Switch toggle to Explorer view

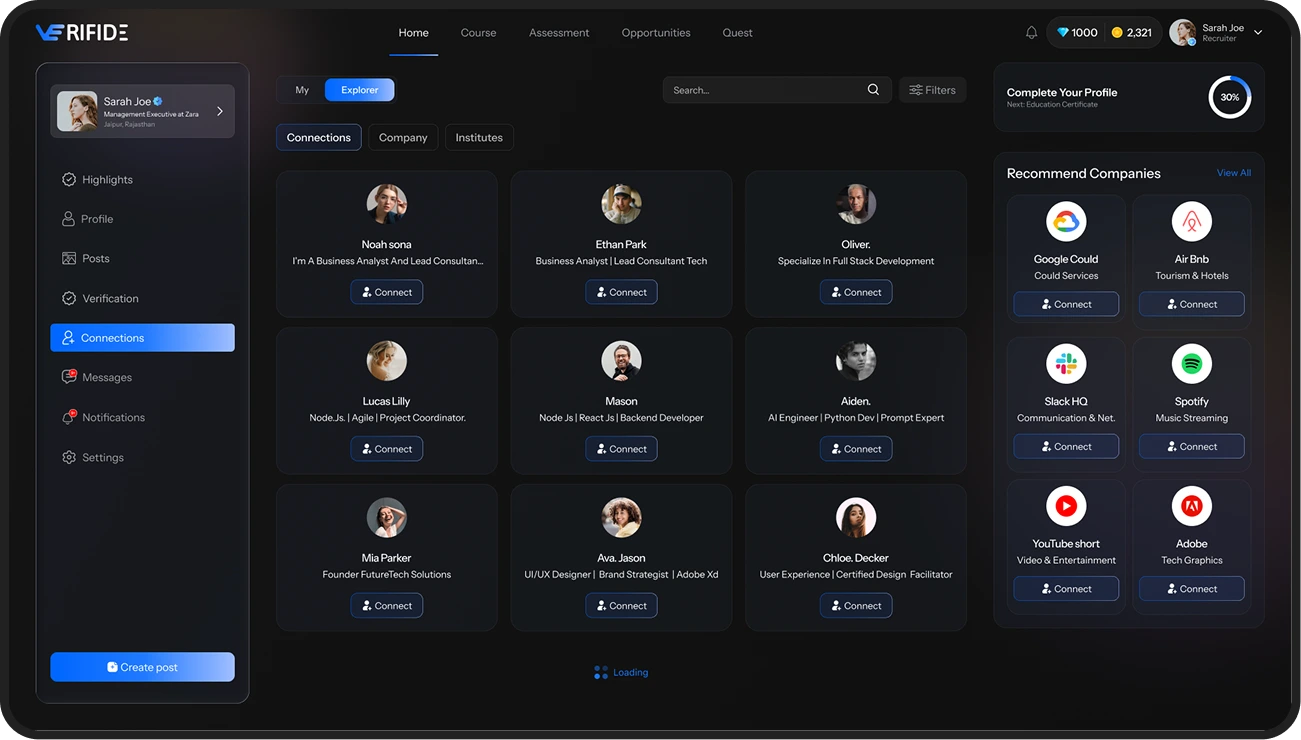coord(359,90)
